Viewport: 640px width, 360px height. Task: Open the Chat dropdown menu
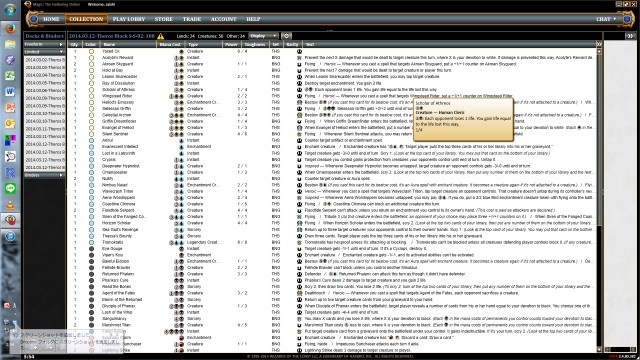[606, 19]
